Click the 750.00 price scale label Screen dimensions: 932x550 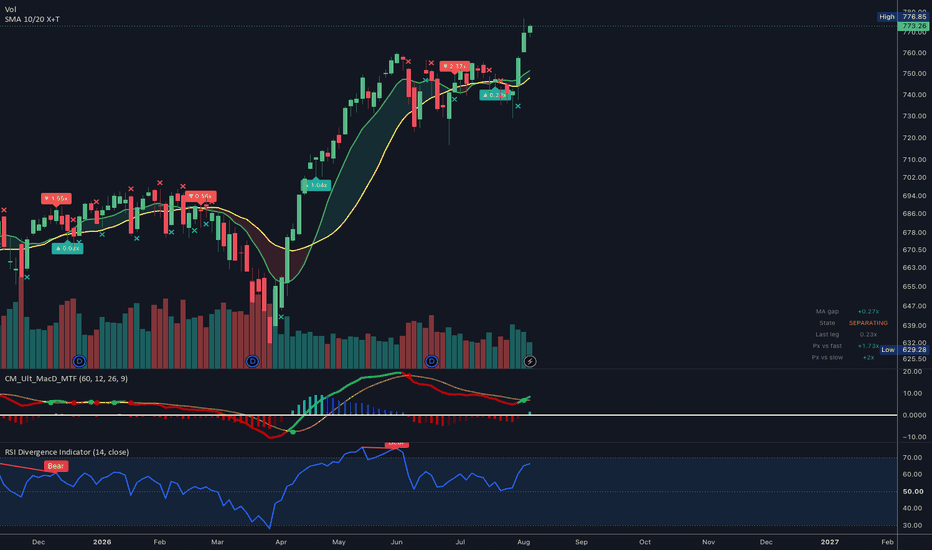914,74
